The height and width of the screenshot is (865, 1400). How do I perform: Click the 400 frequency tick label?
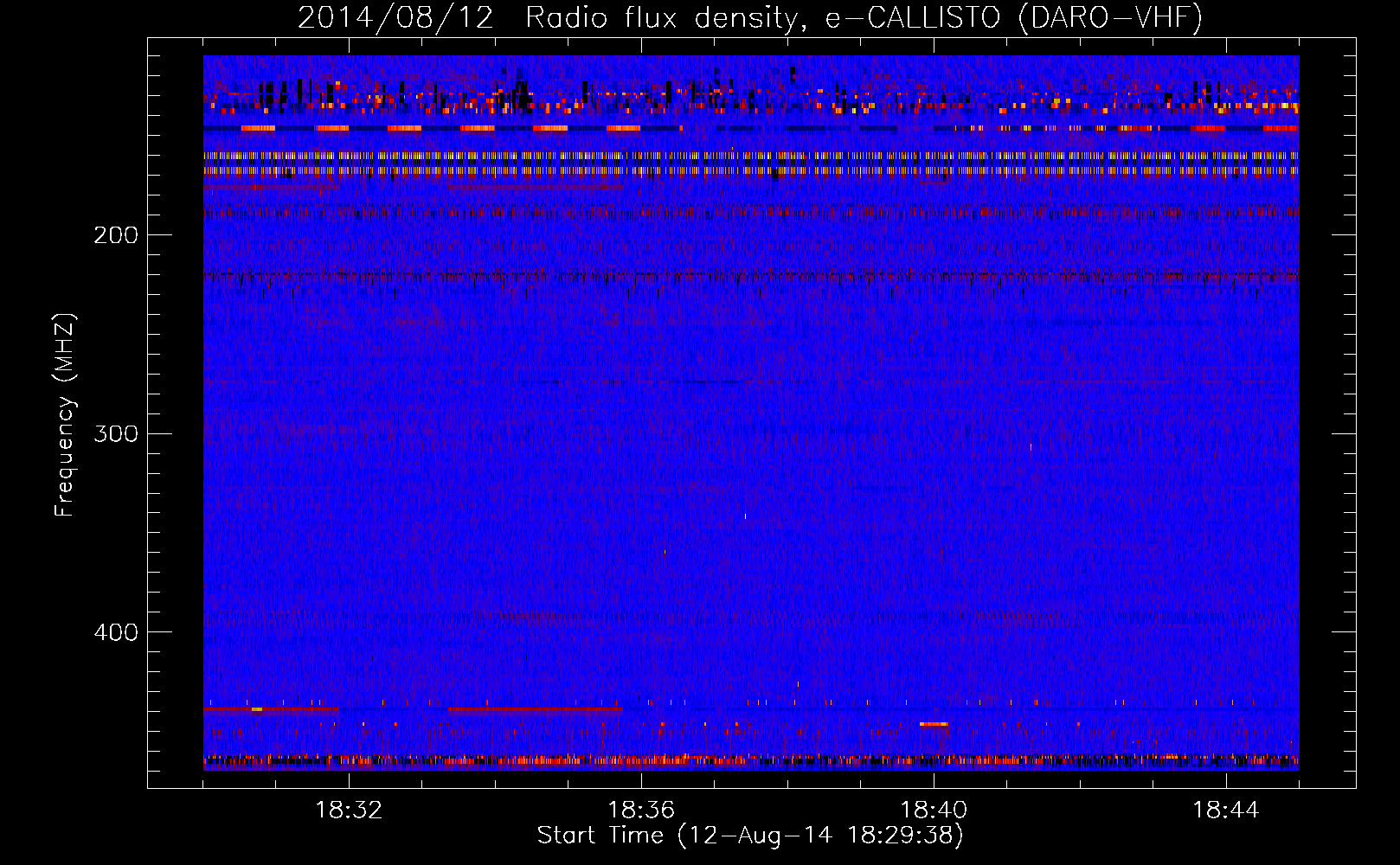tap(116, 632)
